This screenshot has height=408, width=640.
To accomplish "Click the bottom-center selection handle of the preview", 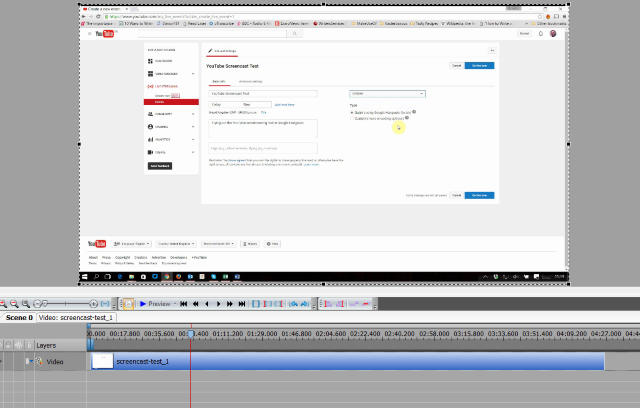I will [x=324, y=284].
